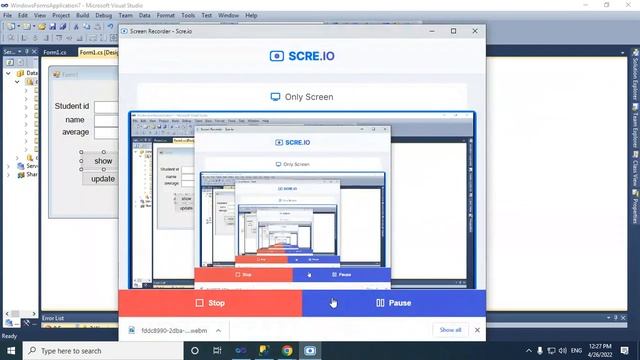Select the show button on Form1 designer
640x360 pixels.
pos(100,161)
